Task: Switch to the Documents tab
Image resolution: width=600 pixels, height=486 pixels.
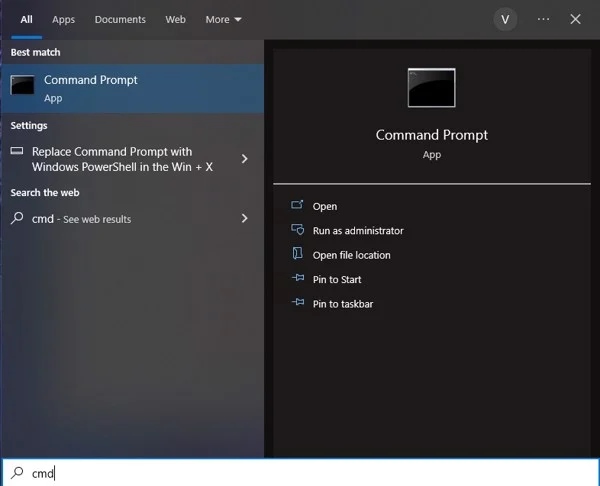Action: (120, 20)
